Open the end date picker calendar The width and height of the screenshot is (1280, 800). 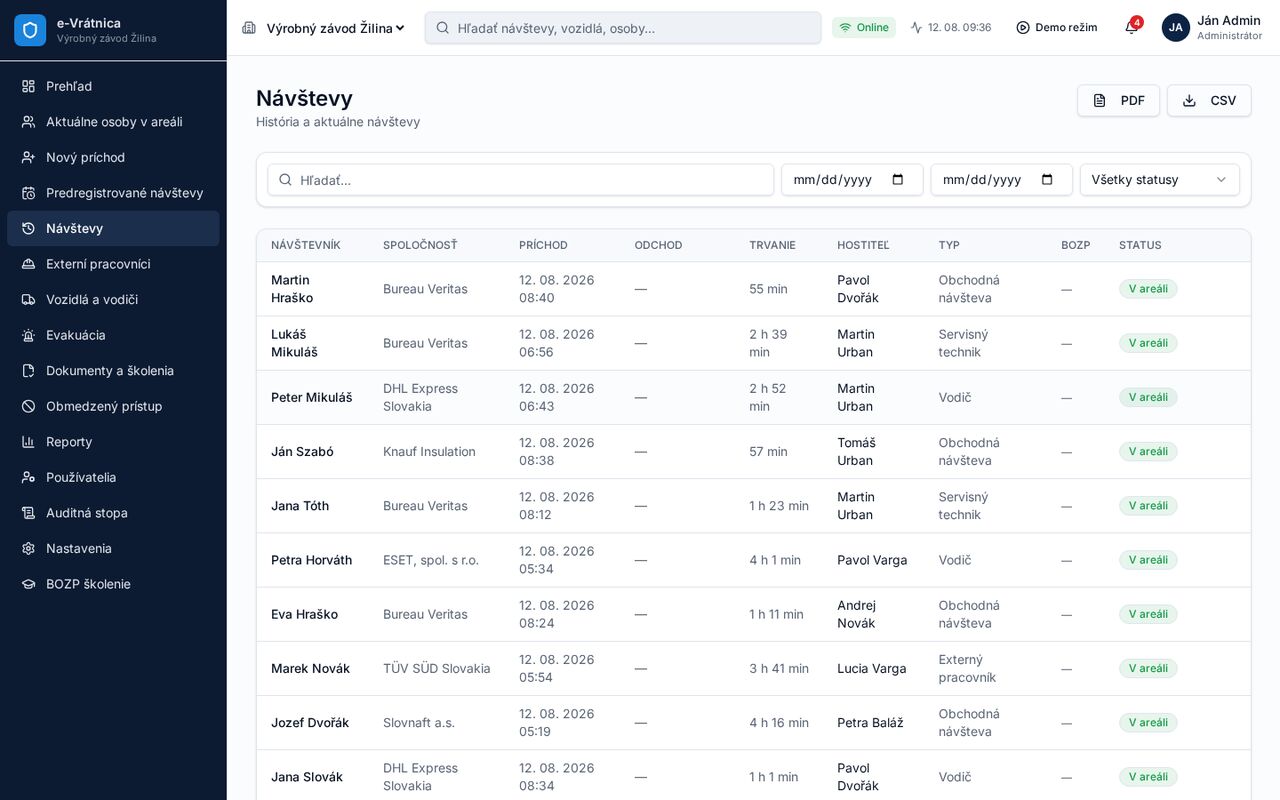(x=1047, y=180)
